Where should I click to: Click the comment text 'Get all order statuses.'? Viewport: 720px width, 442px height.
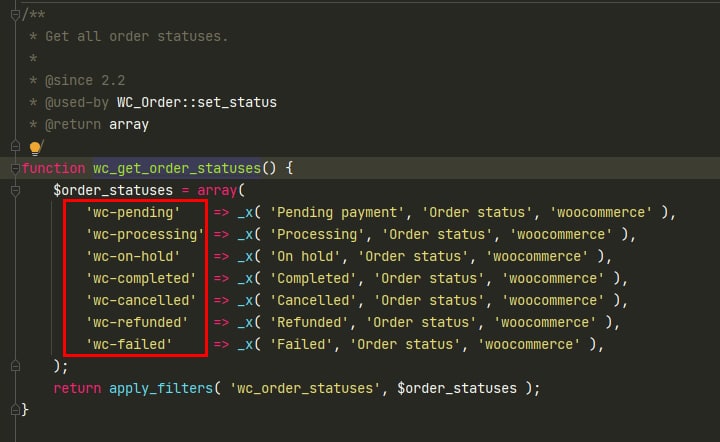[x=136, y=36]
